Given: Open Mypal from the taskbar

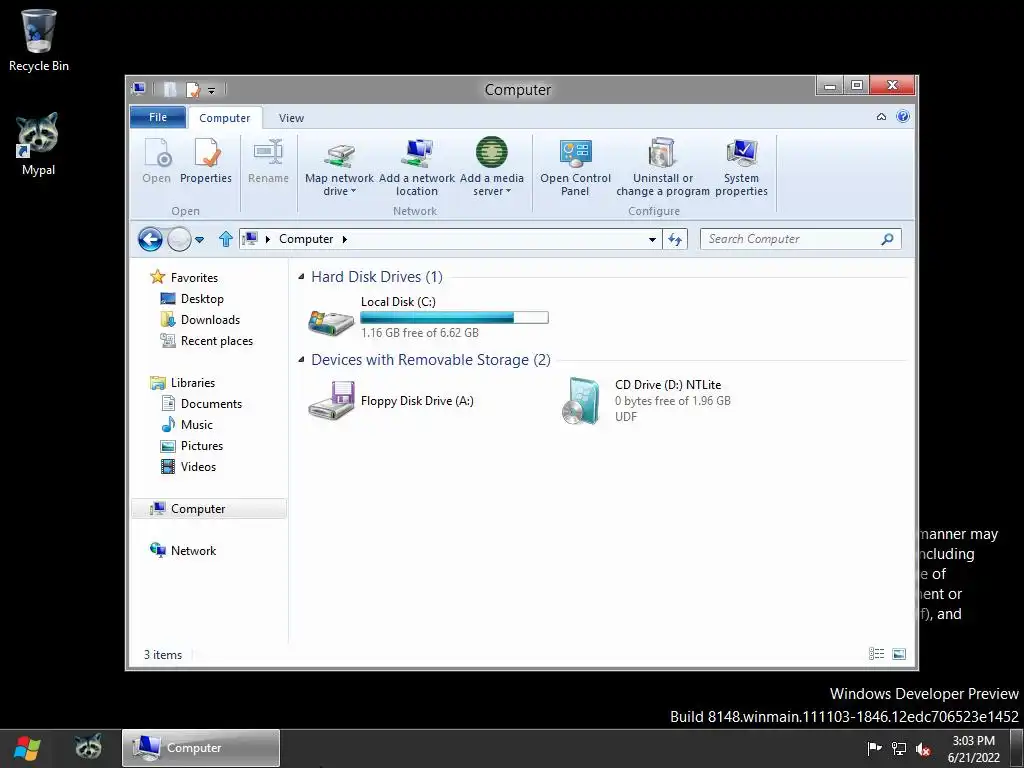Looking at the screenshot, I should tap(88, 748).
